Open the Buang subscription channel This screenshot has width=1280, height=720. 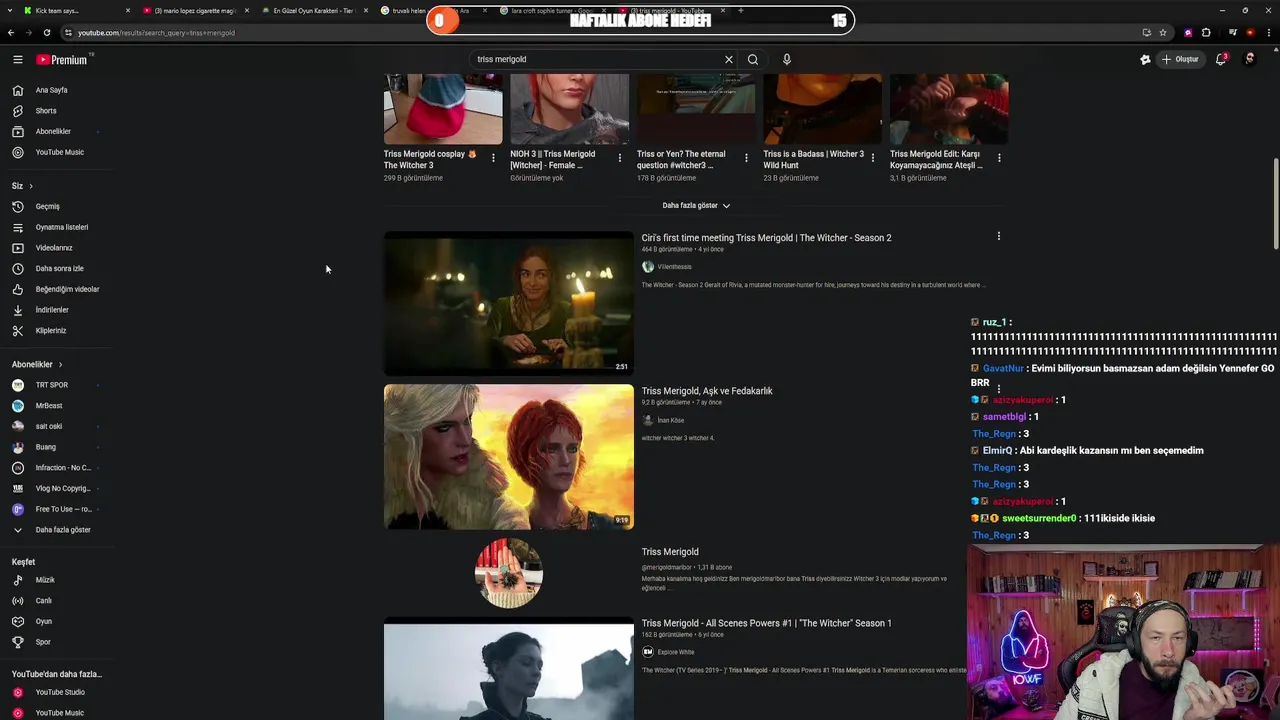(46, 447)
